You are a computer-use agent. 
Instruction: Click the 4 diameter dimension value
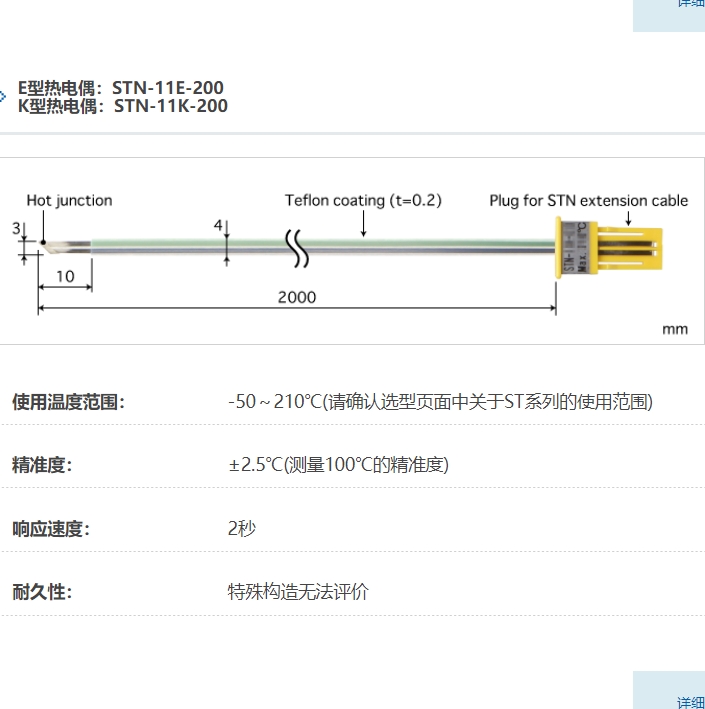(x=218, y=225)
